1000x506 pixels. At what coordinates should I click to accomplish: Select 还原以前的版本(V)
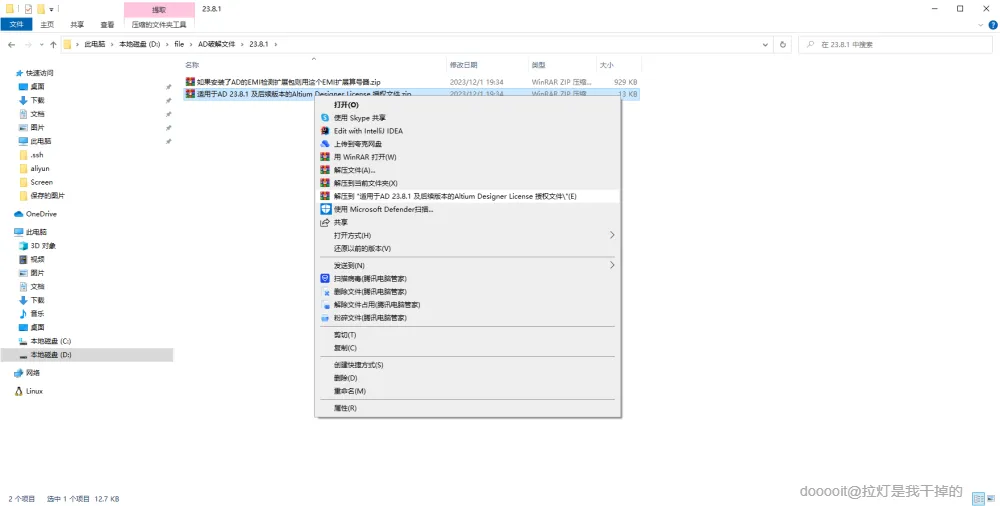click(x=467, y=248)
